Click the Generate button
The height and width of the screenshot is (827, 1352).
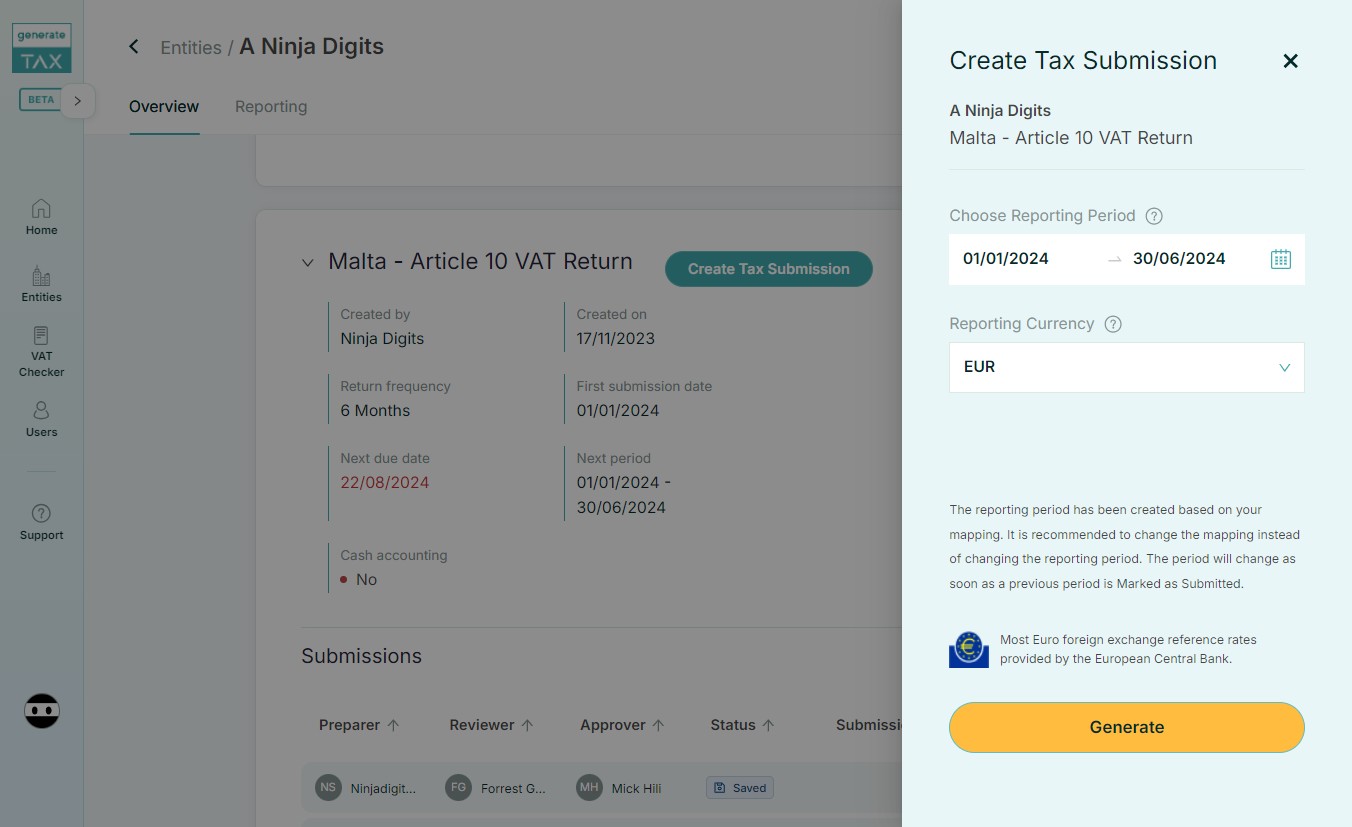click(1126, 727)
